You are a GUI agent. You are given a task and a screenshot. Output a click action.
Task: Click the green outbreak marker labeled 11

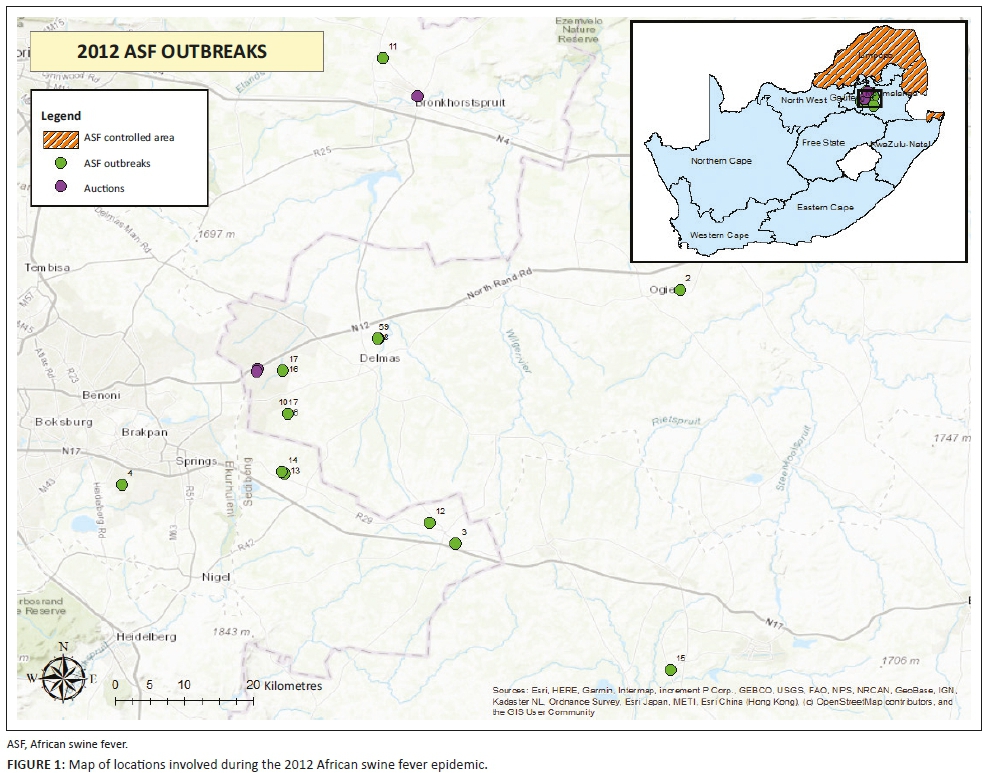click(x=382, y=58)
